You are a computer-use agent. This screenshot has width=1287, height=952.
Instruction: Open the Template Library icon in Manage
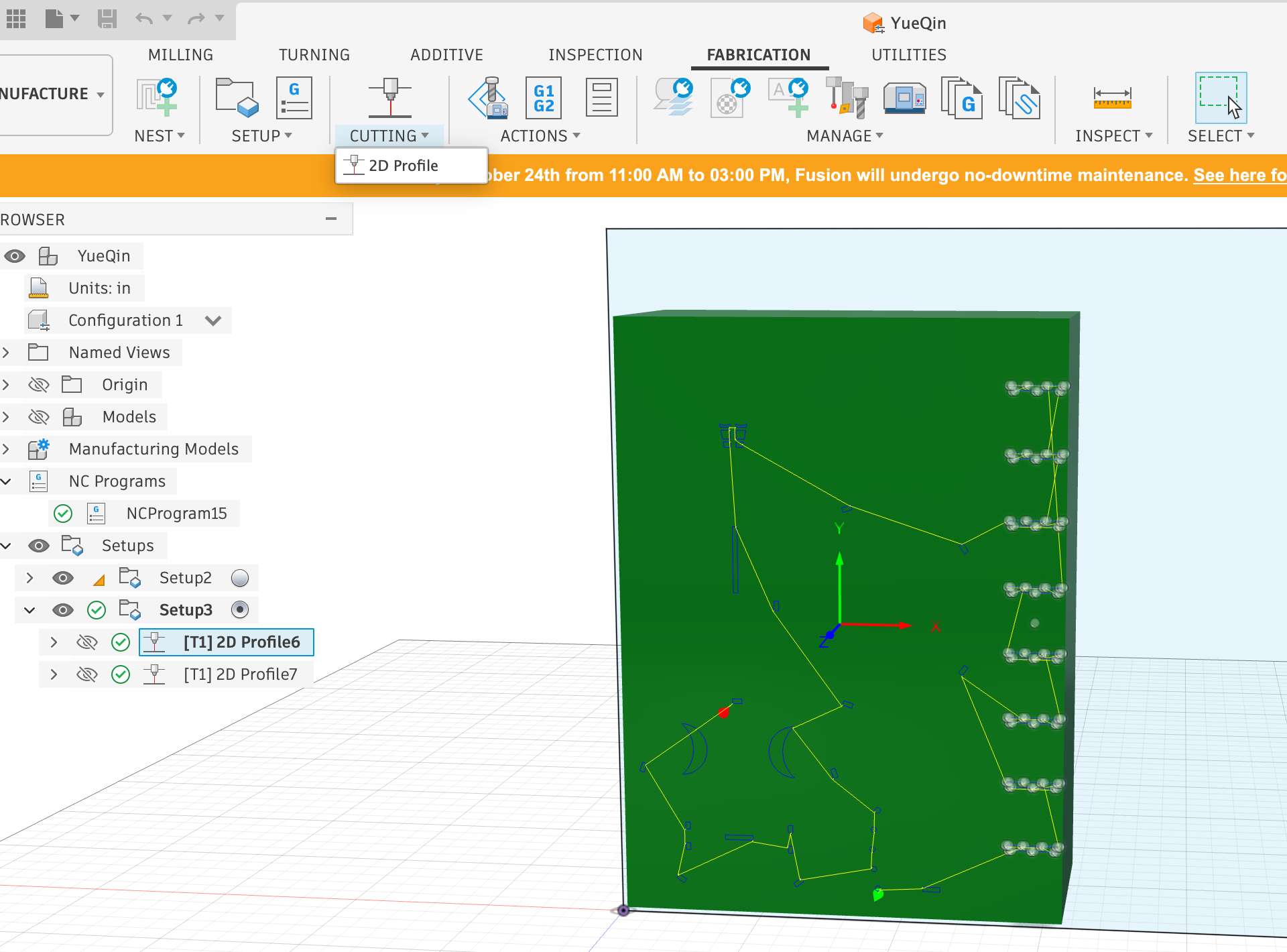1019,98
